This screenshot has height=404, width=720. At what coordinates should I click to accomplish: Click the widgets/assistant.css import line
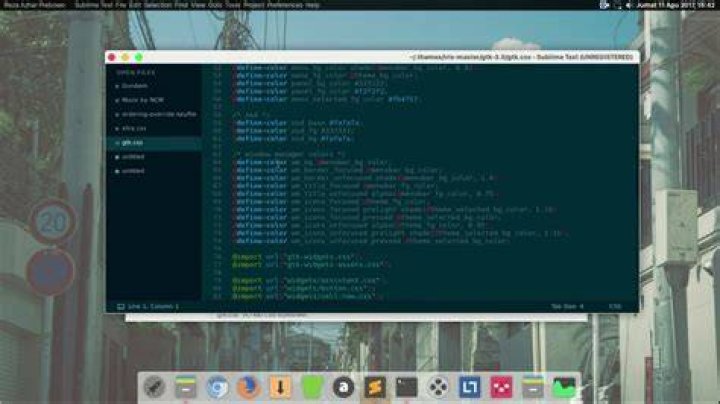pyautogui.click(x=309, y=280)
